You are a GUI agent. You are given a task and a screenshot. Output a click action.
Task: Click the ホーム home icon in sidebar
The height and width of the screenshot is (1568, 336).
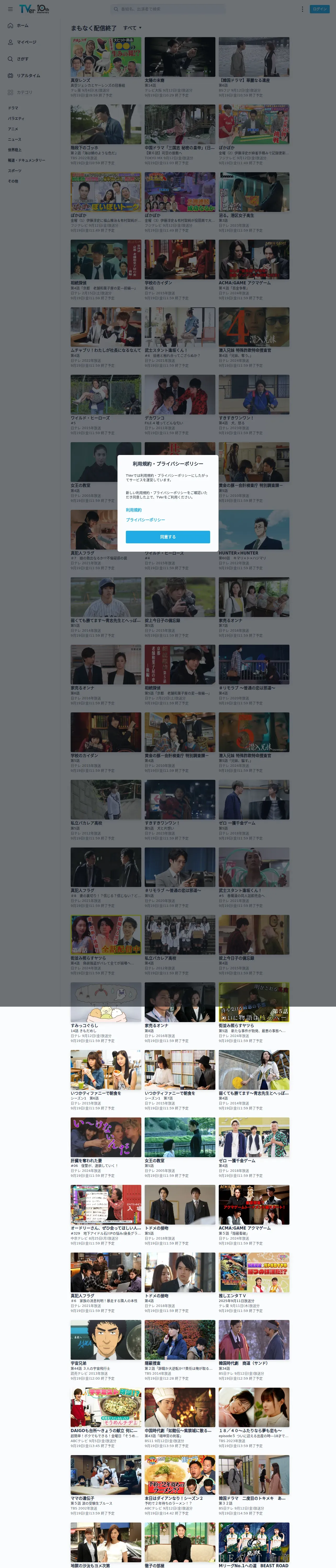pyautogui.click(x=10, y=26)
